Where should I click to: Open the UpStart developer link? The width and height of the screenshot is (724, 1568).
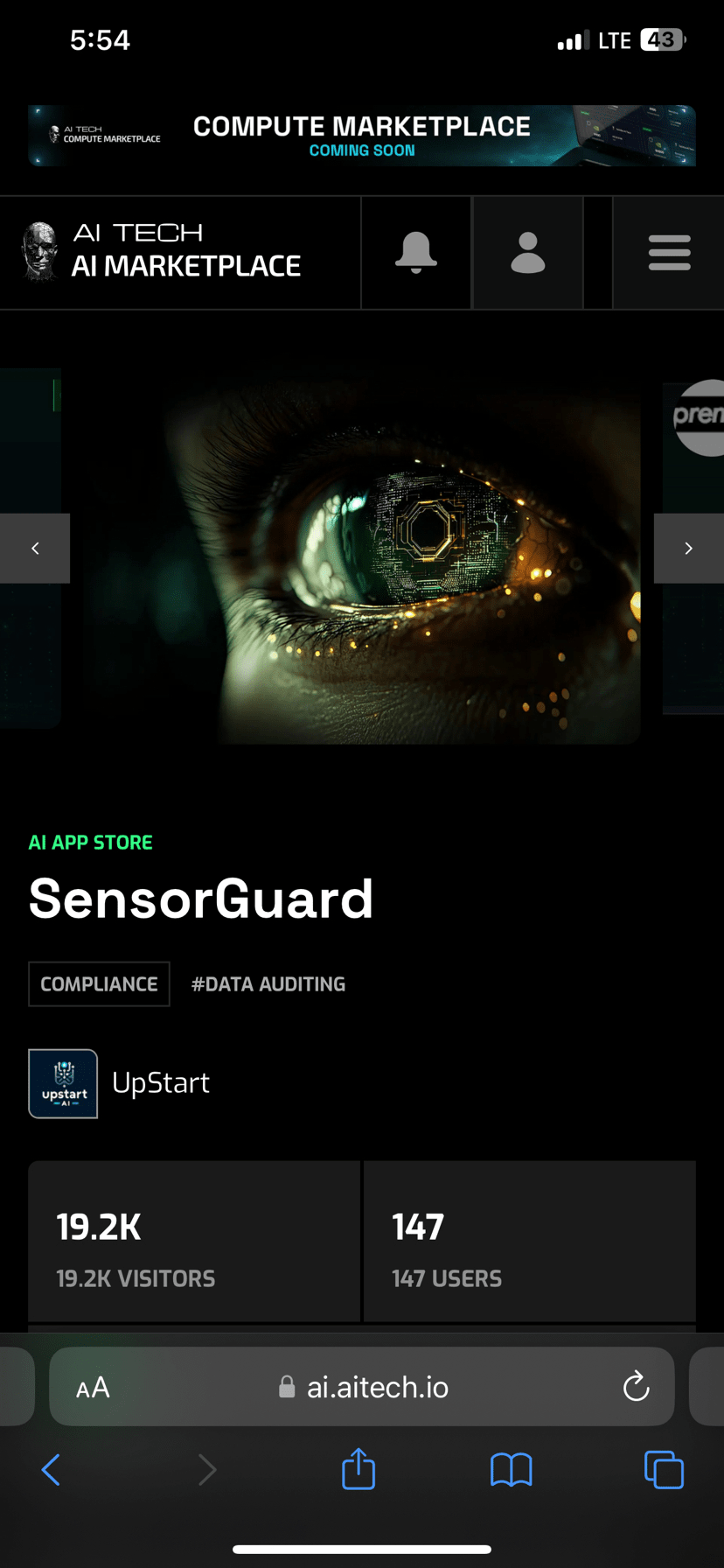coord(161,1083)
